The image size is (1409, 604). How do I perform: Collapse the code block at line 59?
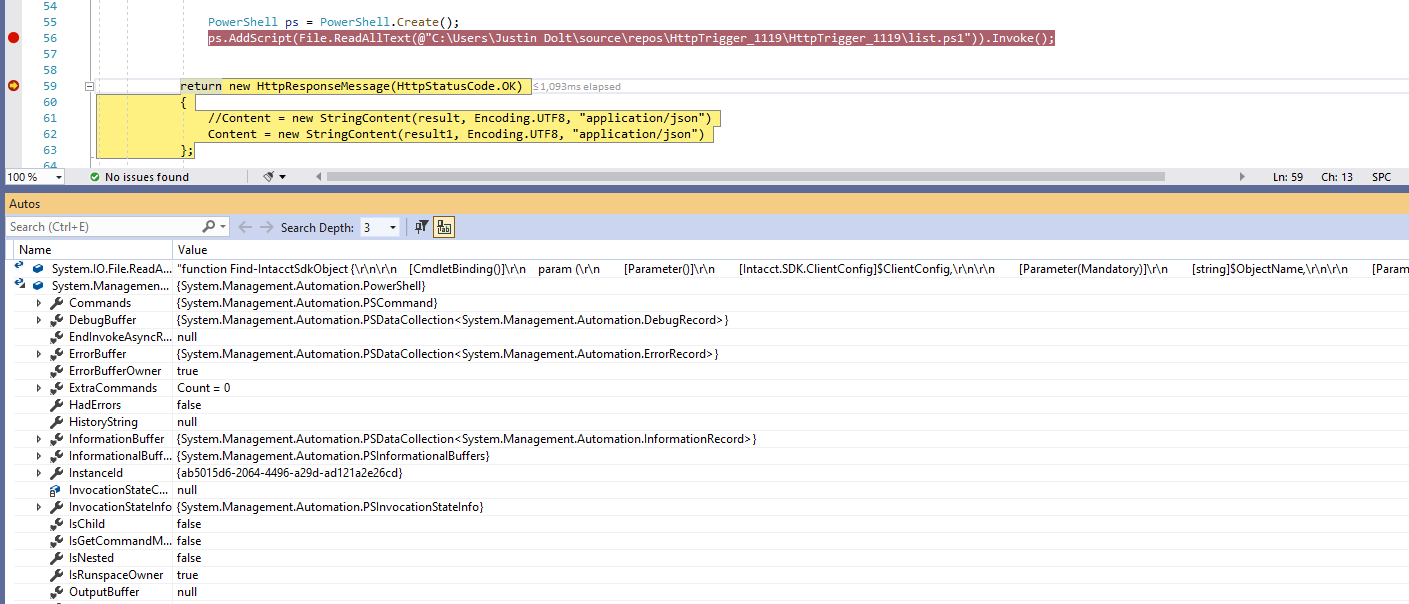pos(89,87)
